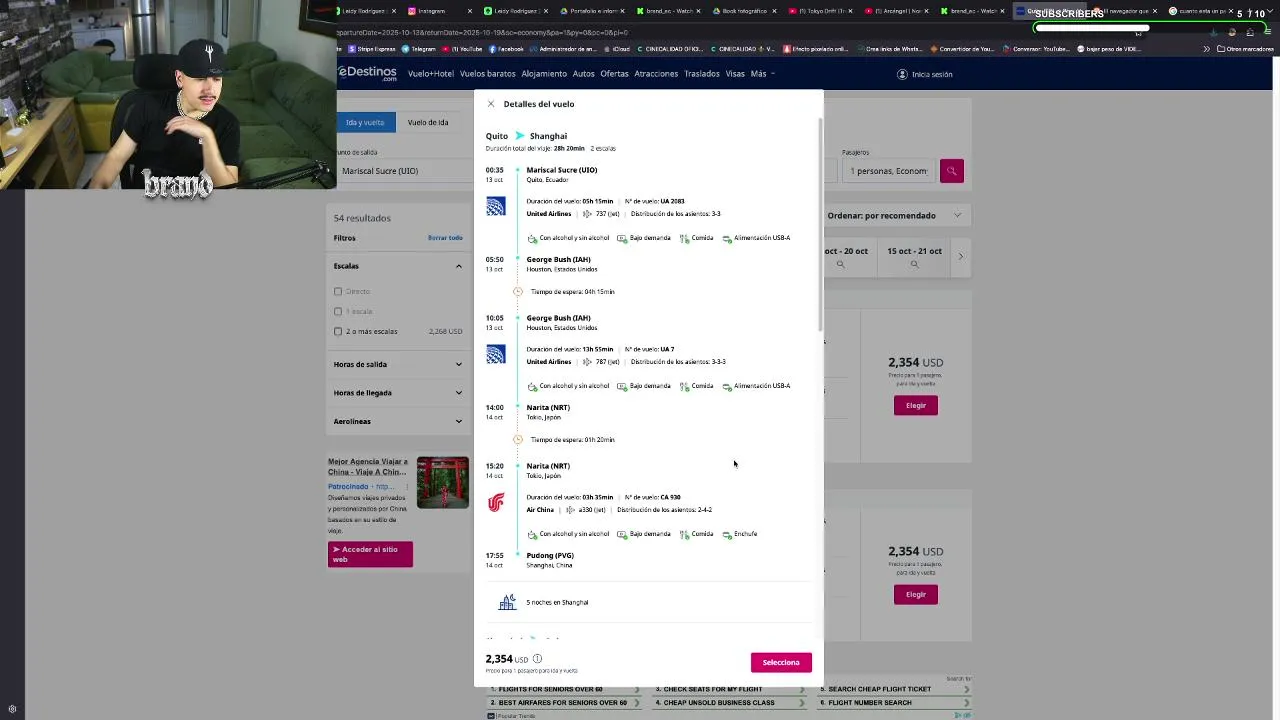
Task: Open the YouTube bookmark
Action: (464, 49)
